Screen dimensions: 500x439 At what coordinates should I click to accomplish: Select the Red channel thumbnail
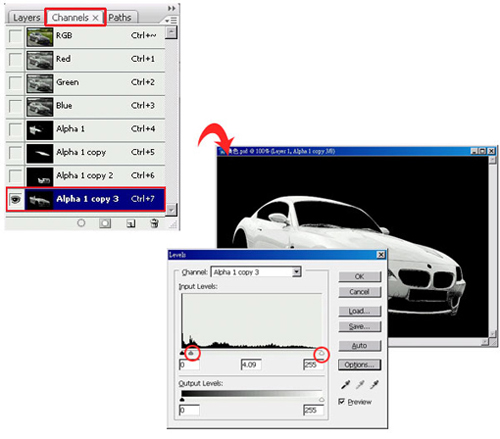click(40, 60)
